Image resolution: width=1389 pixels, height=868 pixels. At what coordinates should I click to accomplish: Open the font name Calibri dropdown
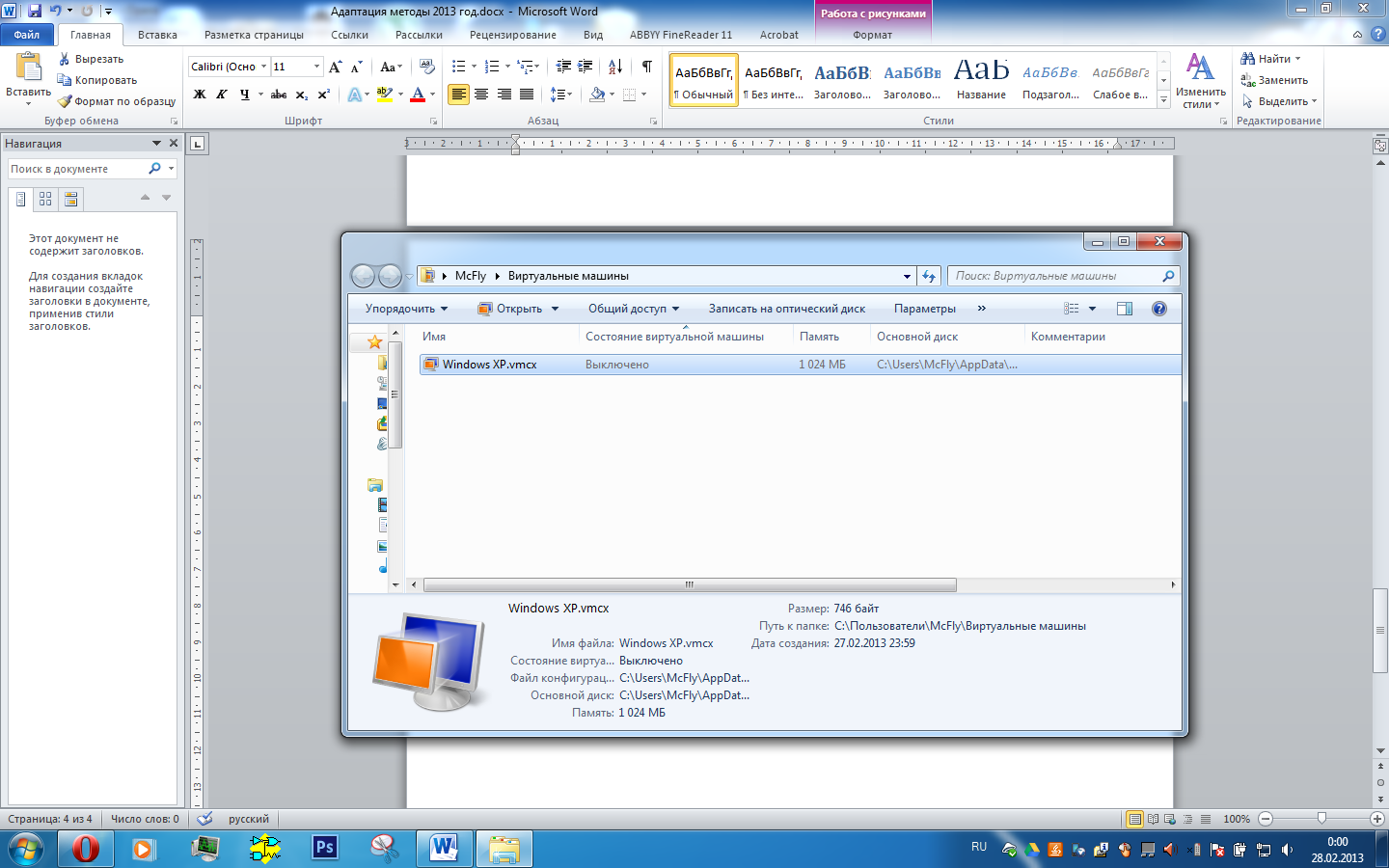pos(263,67)
